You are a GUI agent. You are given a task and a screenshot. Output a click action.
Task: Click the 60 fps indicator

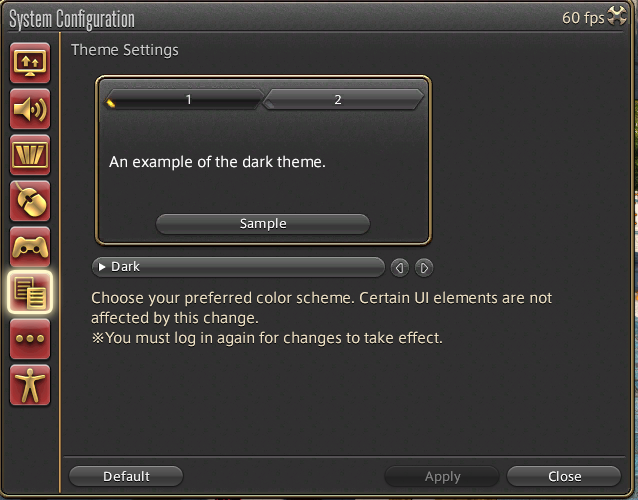tap(583, 18)
